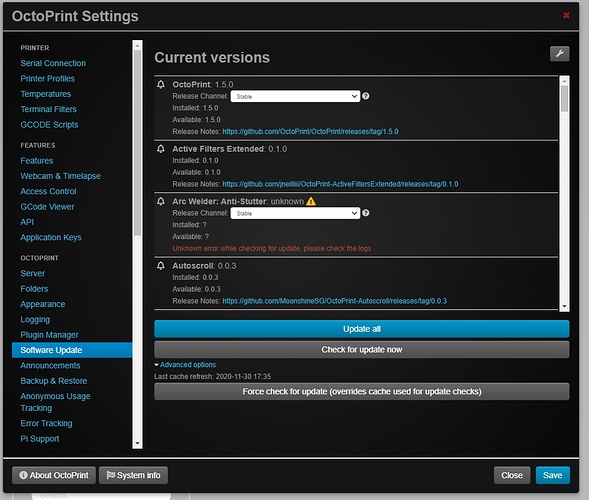Go to Temperatures settings
The image size is (589, 500).
click(45, 94)
